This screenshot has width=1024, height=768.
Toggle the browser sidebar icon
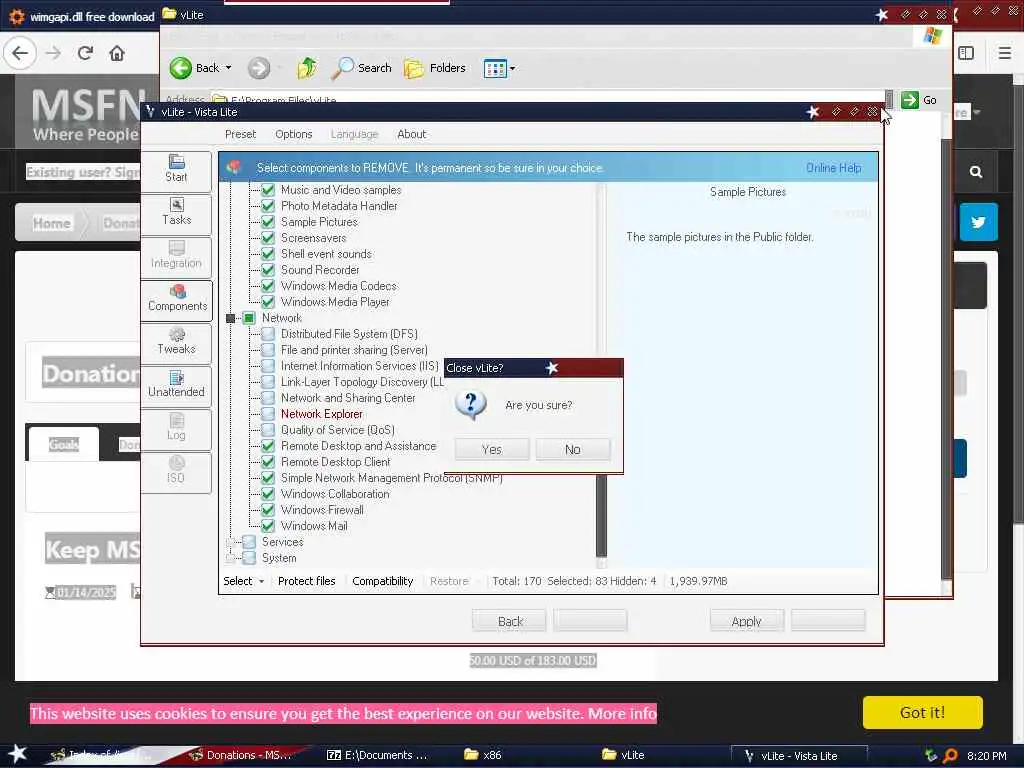(x=966, y=53)
